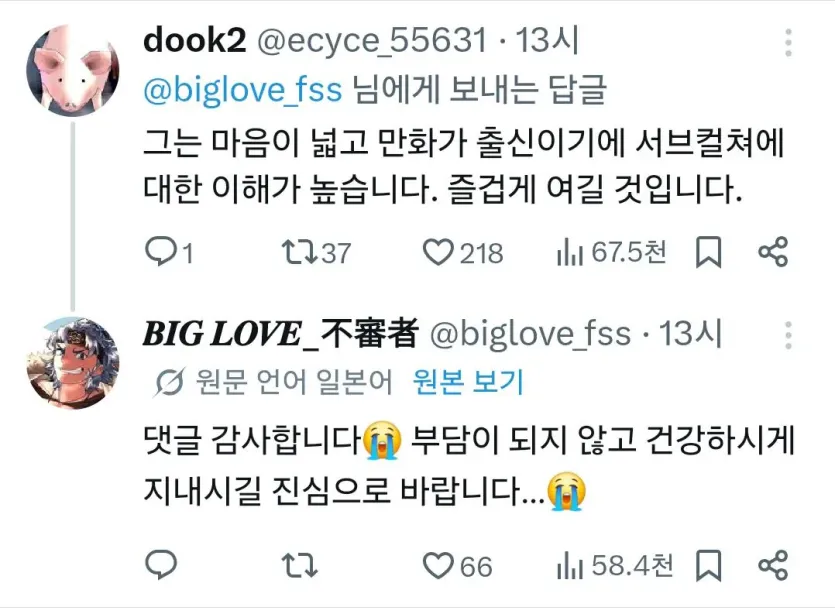Reply to BIG LOVE's tweet
This screenshot has width=835, height=614.
click(161, 564)
